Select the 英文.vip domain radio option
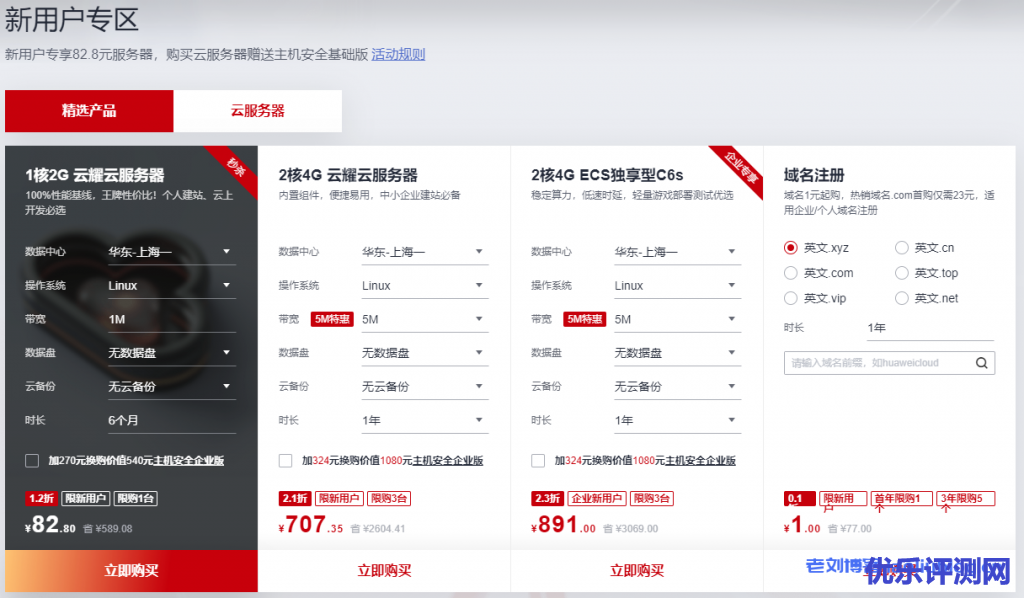Viewport: 1024px width, 598px height. [x=791, y=298]
